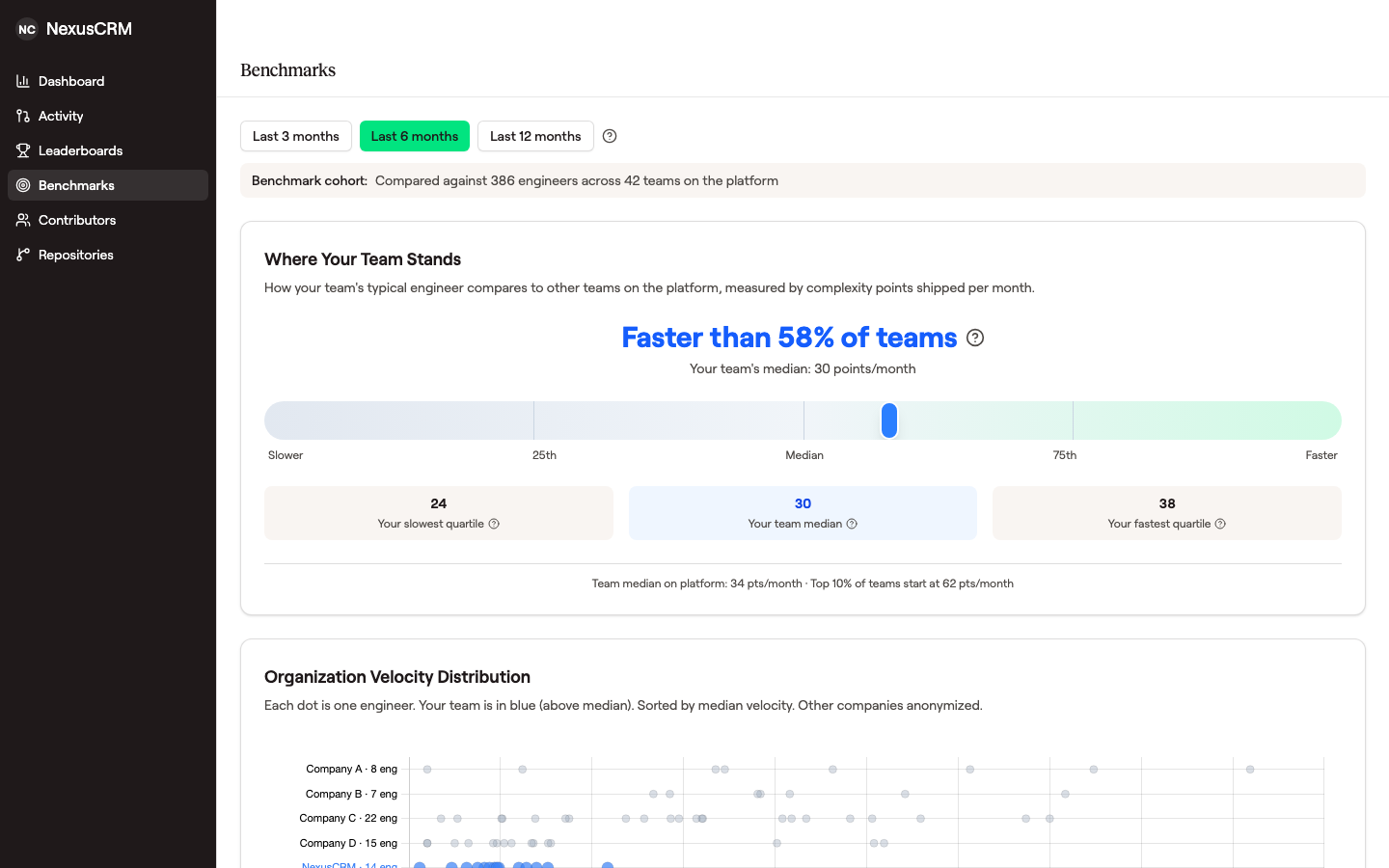
Task: Click the Contributors people icon
Action: pyautogui.click(x=23, y=220)
